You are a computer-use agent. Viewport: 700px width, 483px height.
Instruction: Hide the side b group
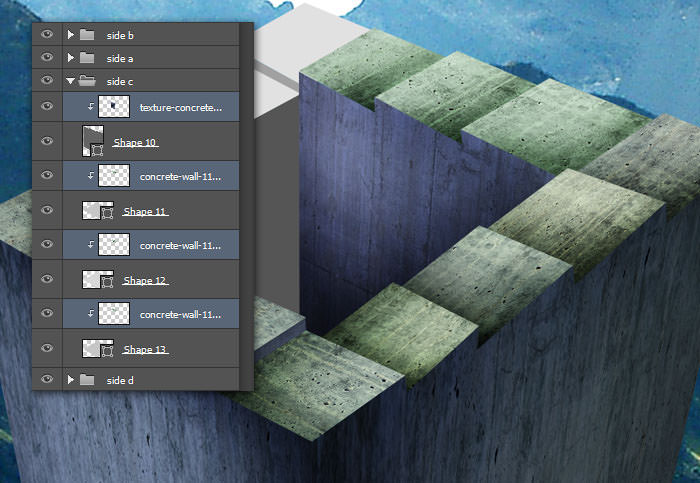point(47,34)
